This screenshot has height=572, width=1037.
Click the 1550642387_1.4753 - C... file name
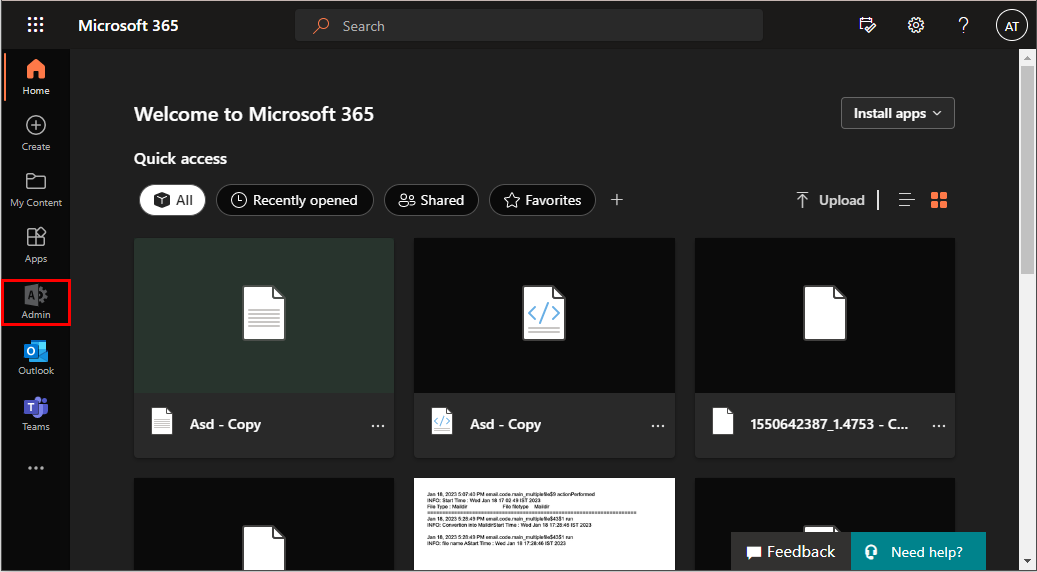coord(829,425)
